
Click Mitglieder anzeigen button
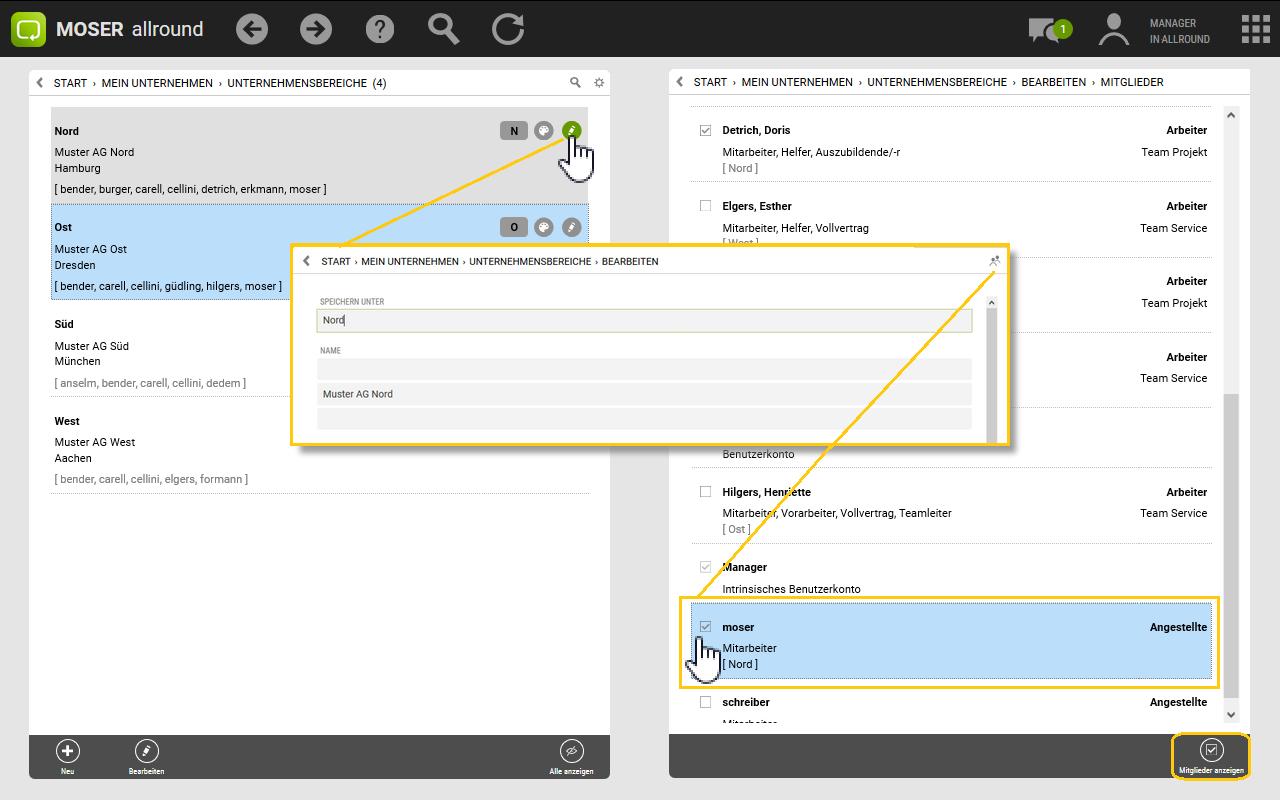1211,756
